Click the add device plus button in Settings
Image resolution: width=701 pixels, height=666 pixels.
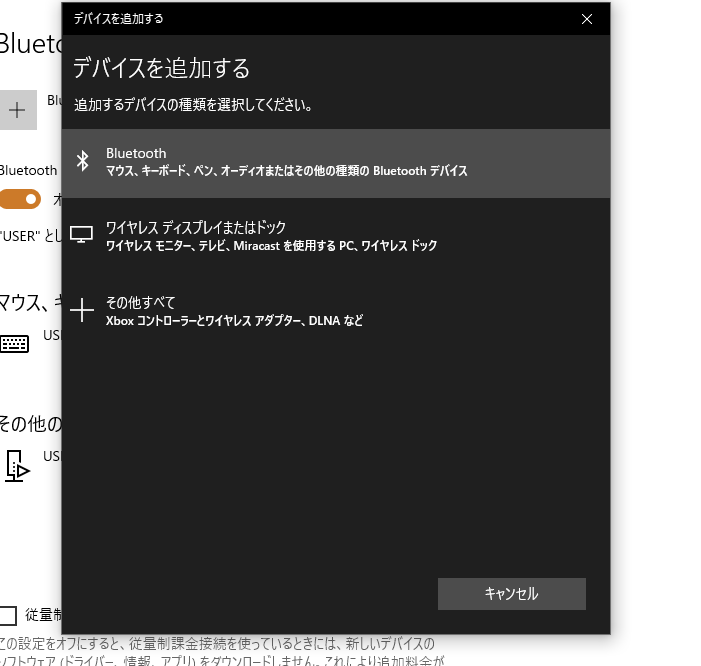18,110
